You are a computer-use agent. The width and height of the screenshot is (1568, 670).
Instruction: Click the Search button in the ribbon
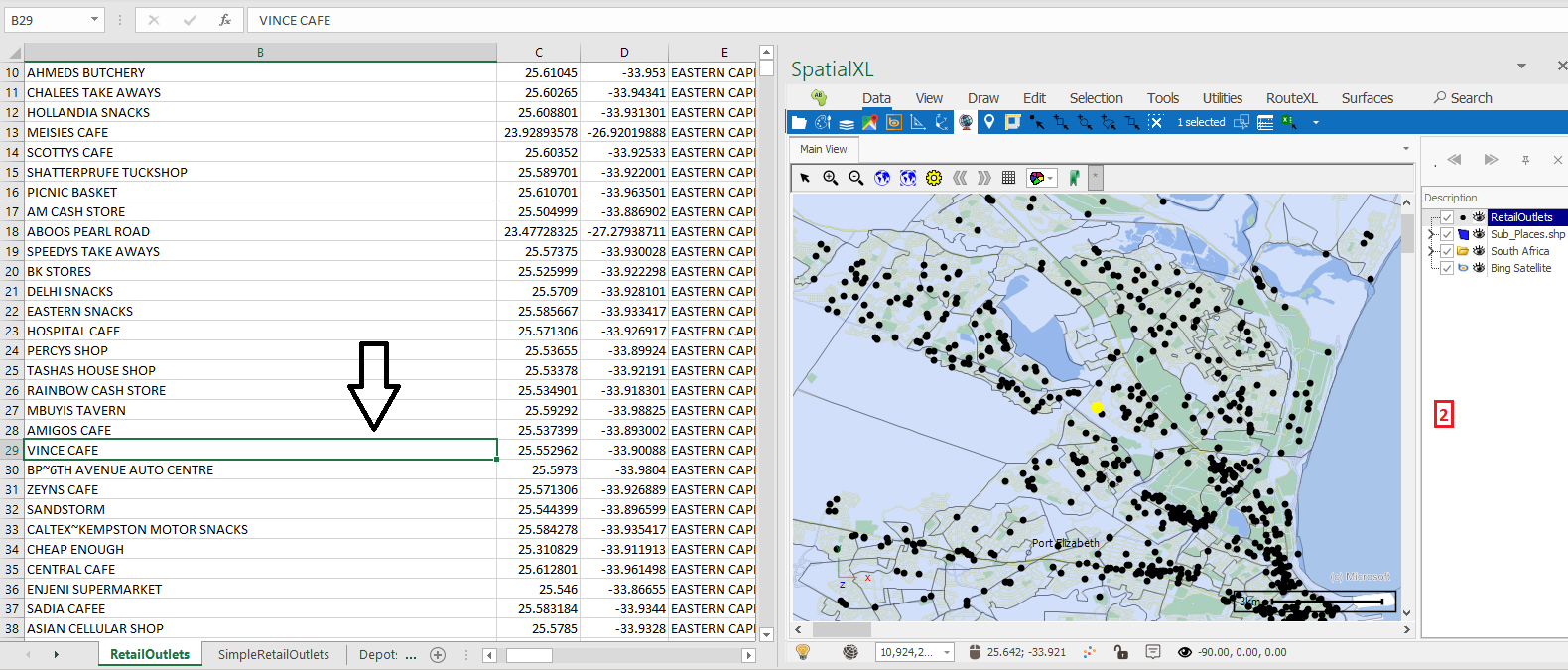pos(1462,98)
